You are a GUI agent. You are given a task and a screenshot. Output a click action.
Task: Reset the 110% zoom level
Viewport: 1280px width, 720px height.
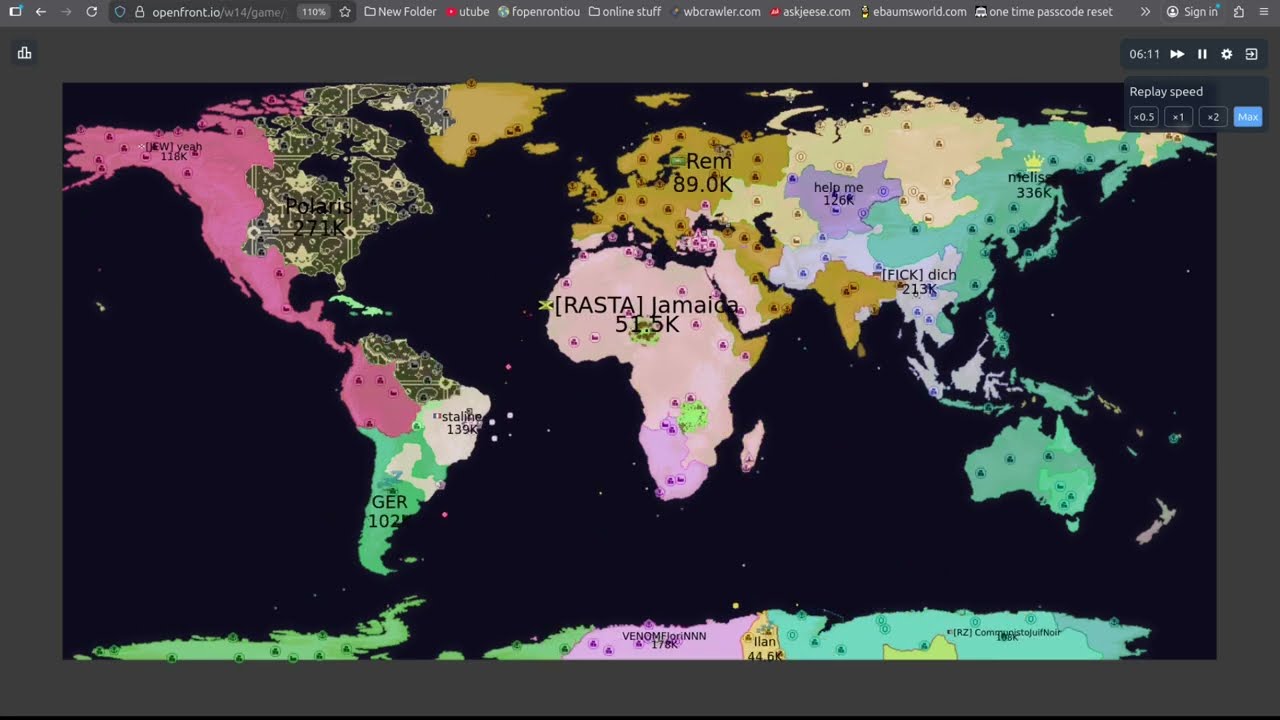tap(314, 12)
